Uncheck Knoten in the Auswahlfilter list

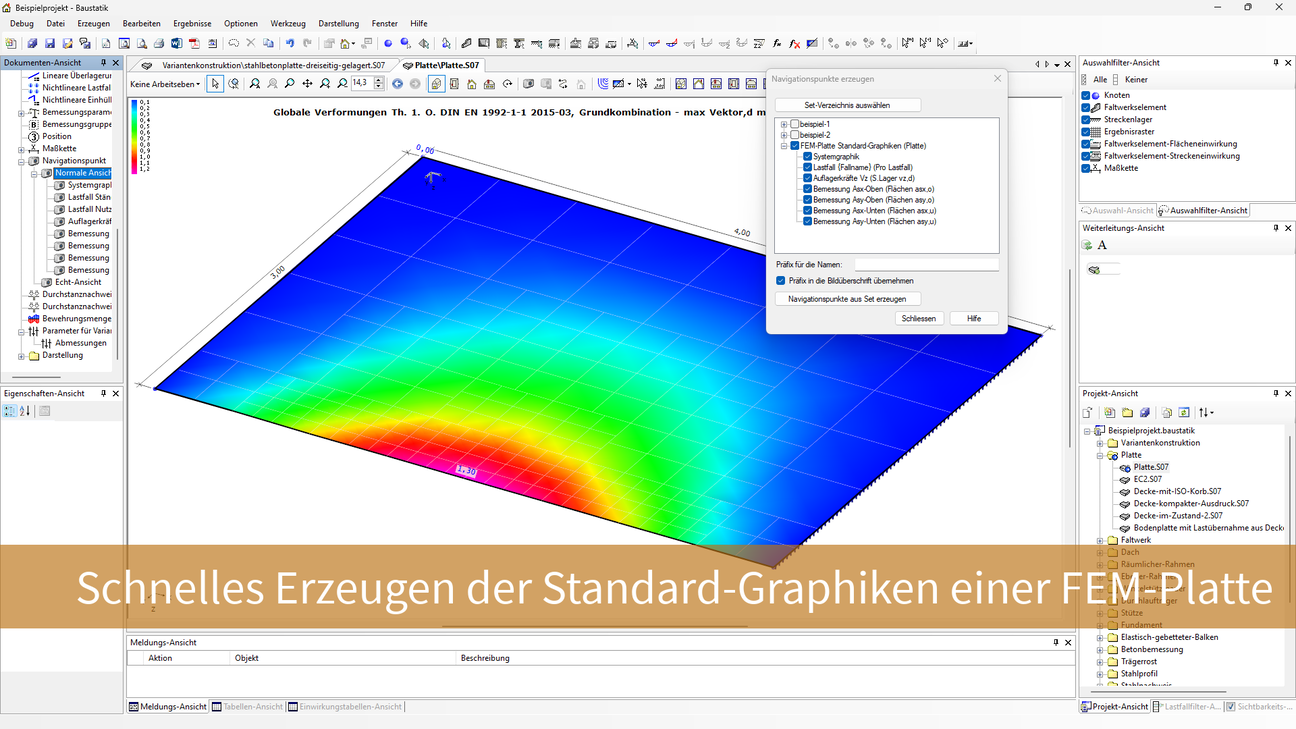1087,95
